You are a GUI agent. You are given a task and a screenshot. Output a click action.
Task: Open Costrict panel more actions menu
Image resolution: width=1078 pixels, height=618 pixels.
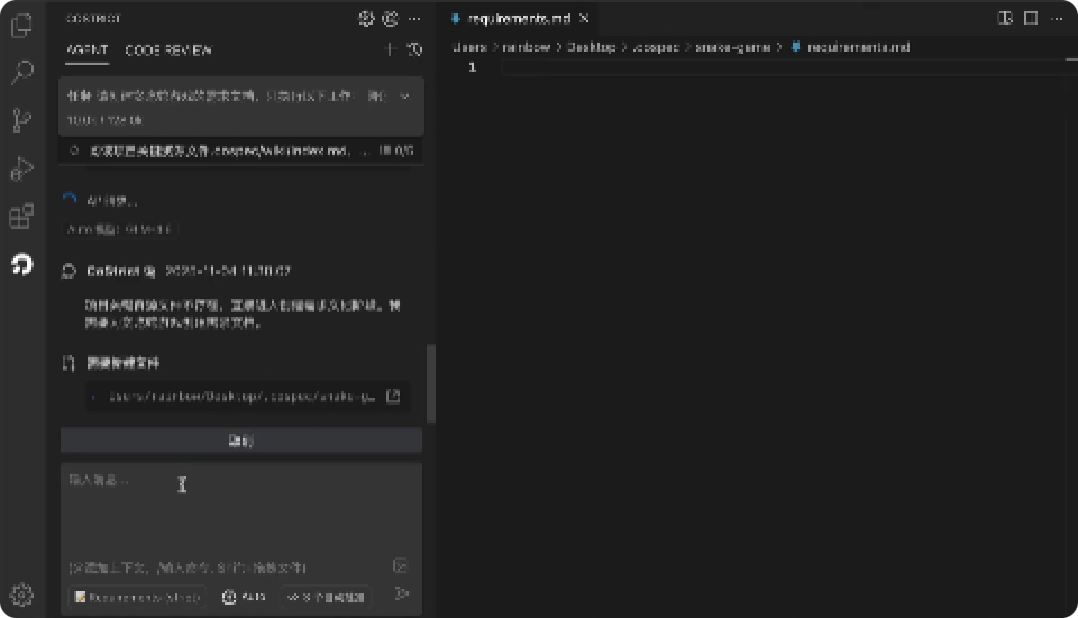tap(415, 19)
